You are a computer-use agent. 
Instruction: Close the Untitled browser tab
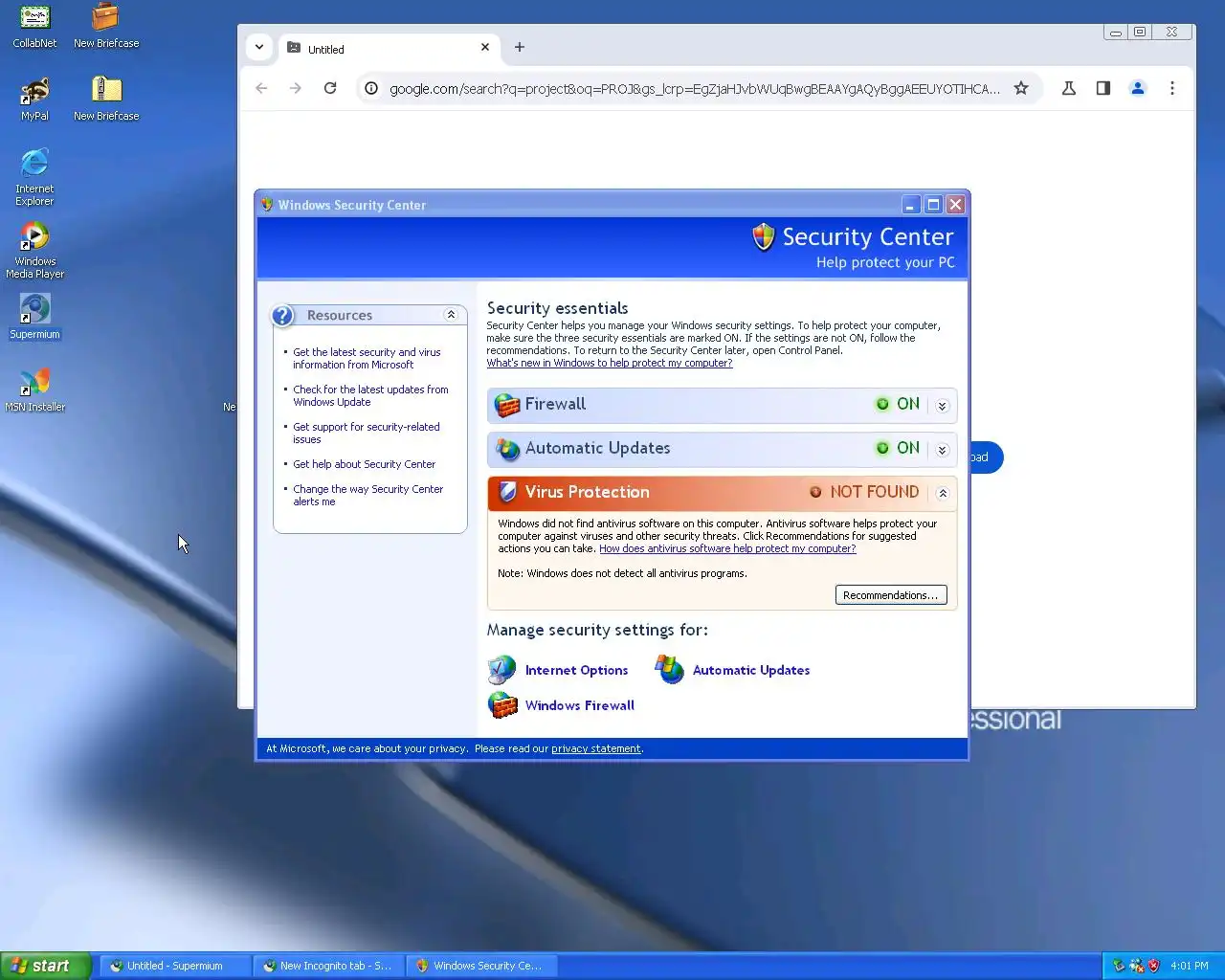point(485,47)
